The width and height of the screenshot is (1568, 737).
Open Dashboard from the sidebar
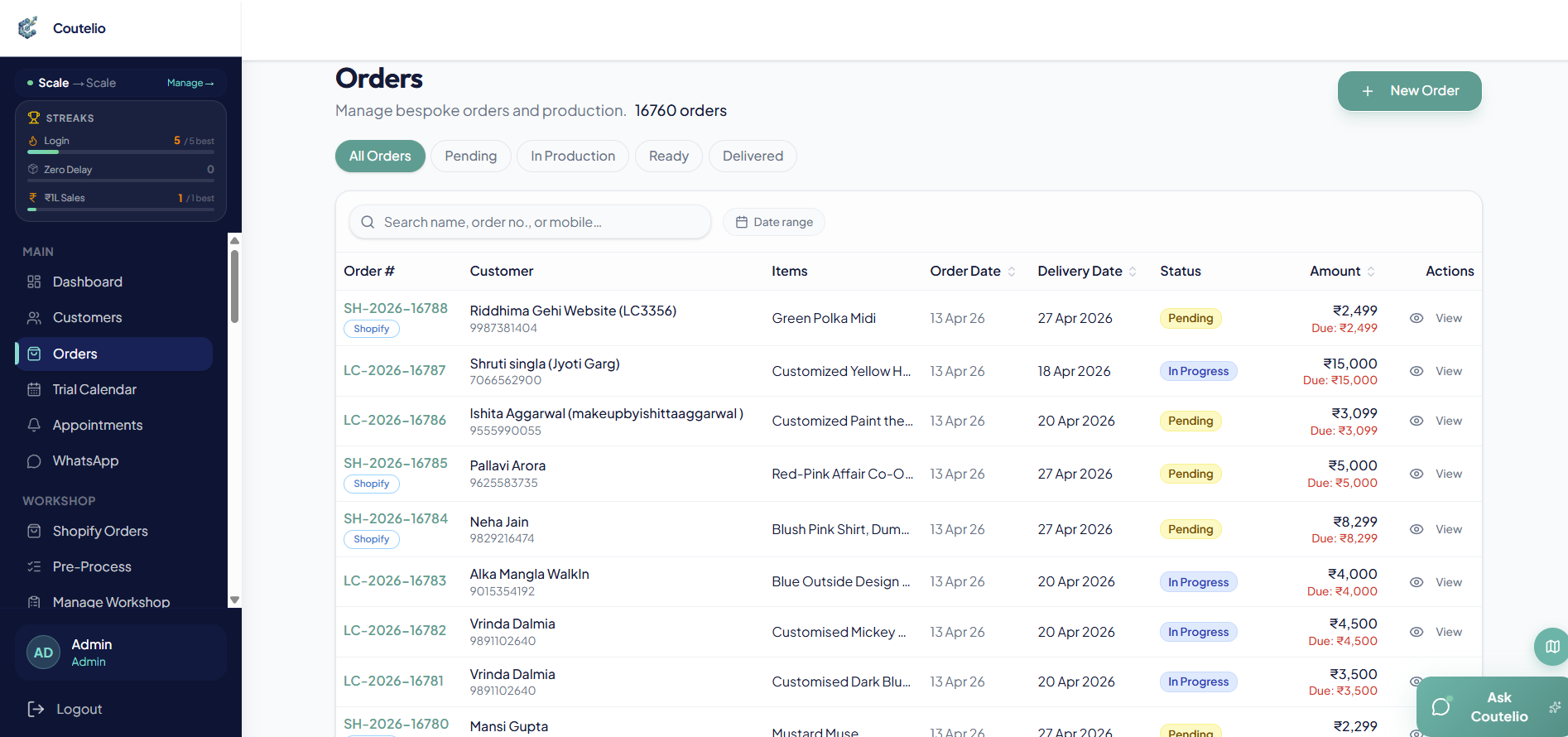click(87, 282)
